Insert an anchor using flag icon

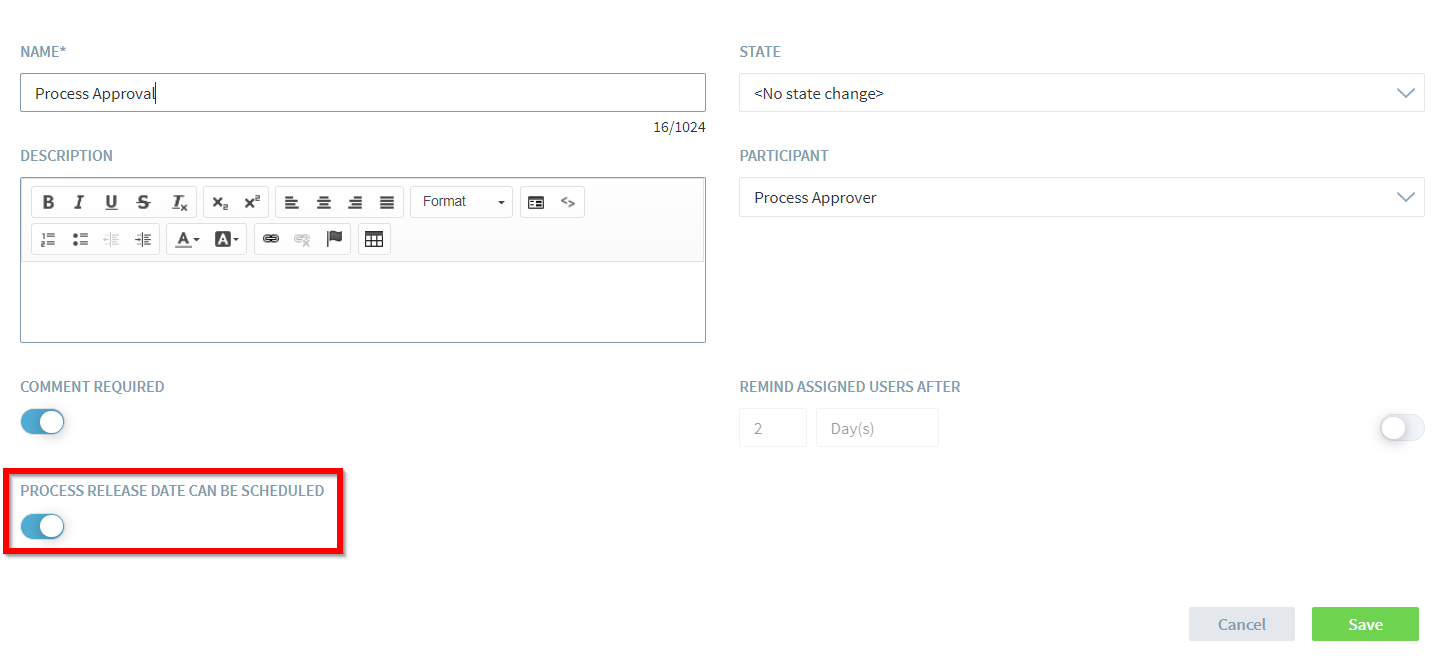(x=334, y=239)
